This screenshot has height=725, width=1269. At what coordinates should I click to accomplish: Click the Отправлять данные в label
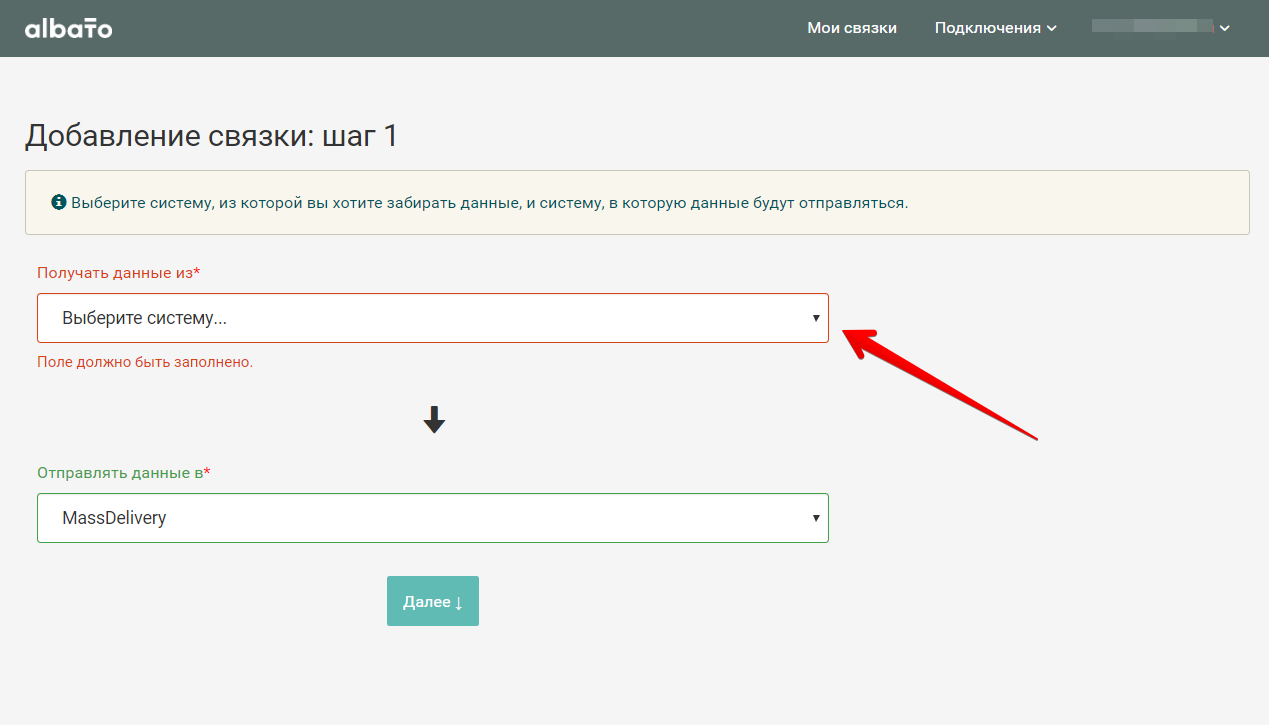[120, 473]
